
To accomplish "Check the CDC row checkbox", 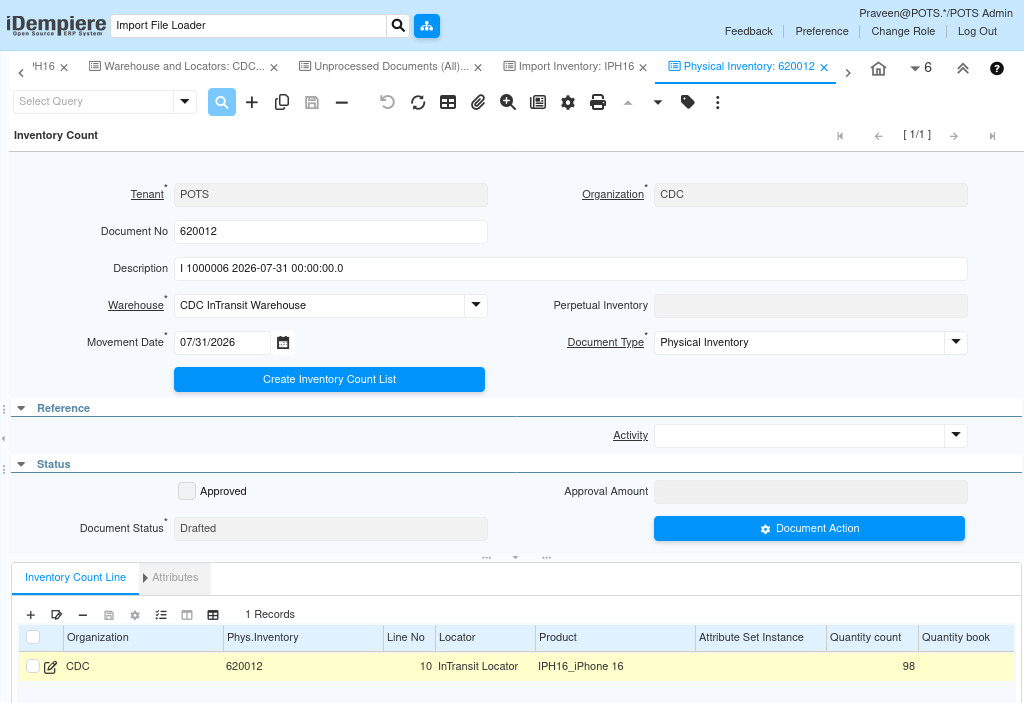I will [33, 666].
